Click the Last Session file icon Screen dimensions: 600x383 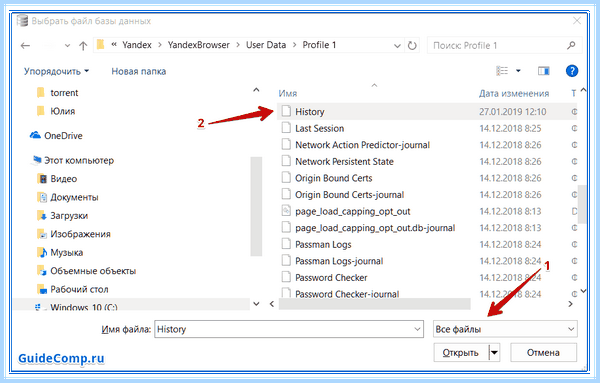(x=286, y=128)
